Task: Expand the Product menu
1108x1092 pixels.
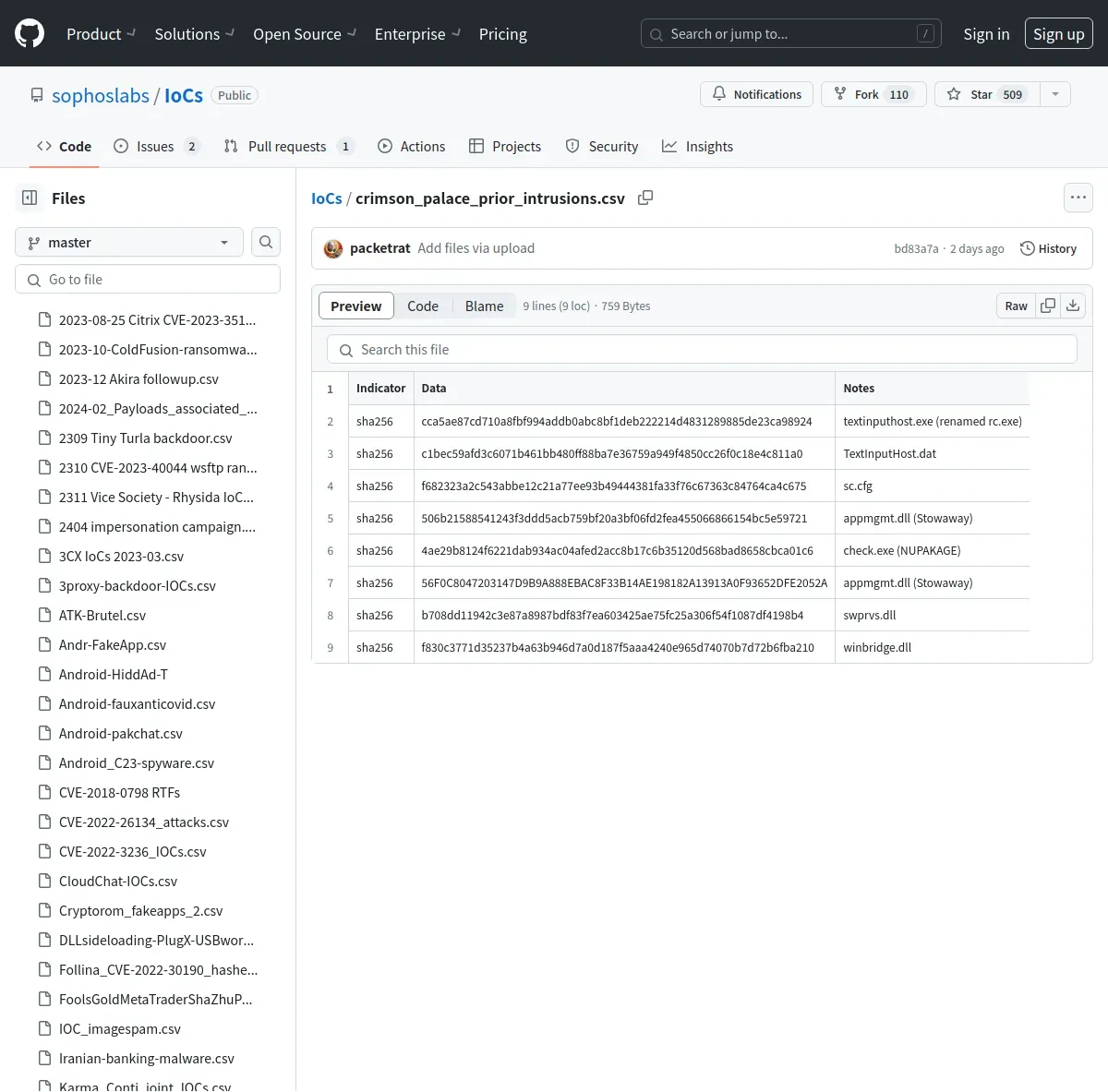Action: tap(102, 34)
